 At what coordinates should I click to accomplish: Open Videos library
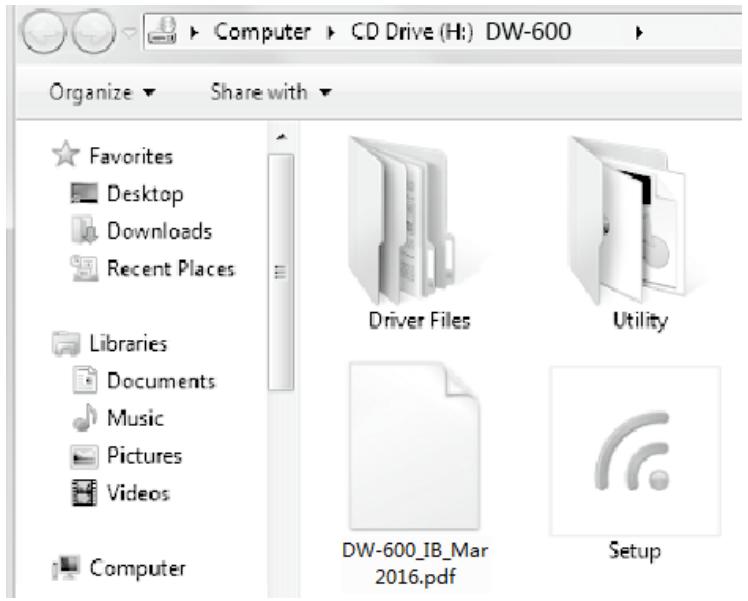click(138, 493)
